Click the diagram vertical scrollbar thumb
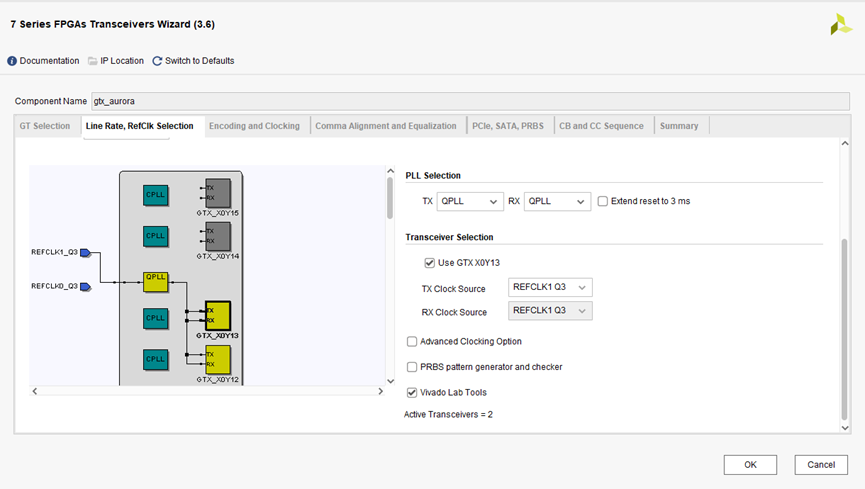 (391, 198)
